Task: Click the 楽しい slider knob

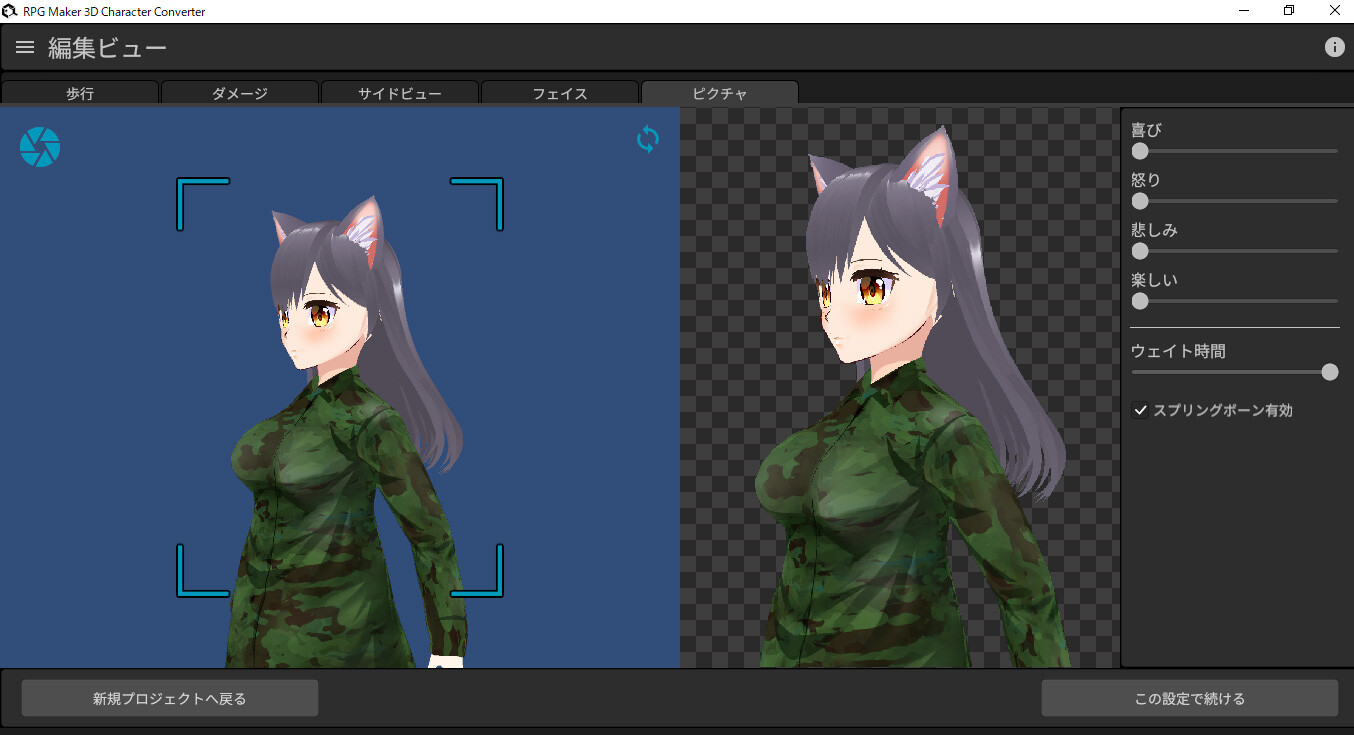Action: 1140,301
